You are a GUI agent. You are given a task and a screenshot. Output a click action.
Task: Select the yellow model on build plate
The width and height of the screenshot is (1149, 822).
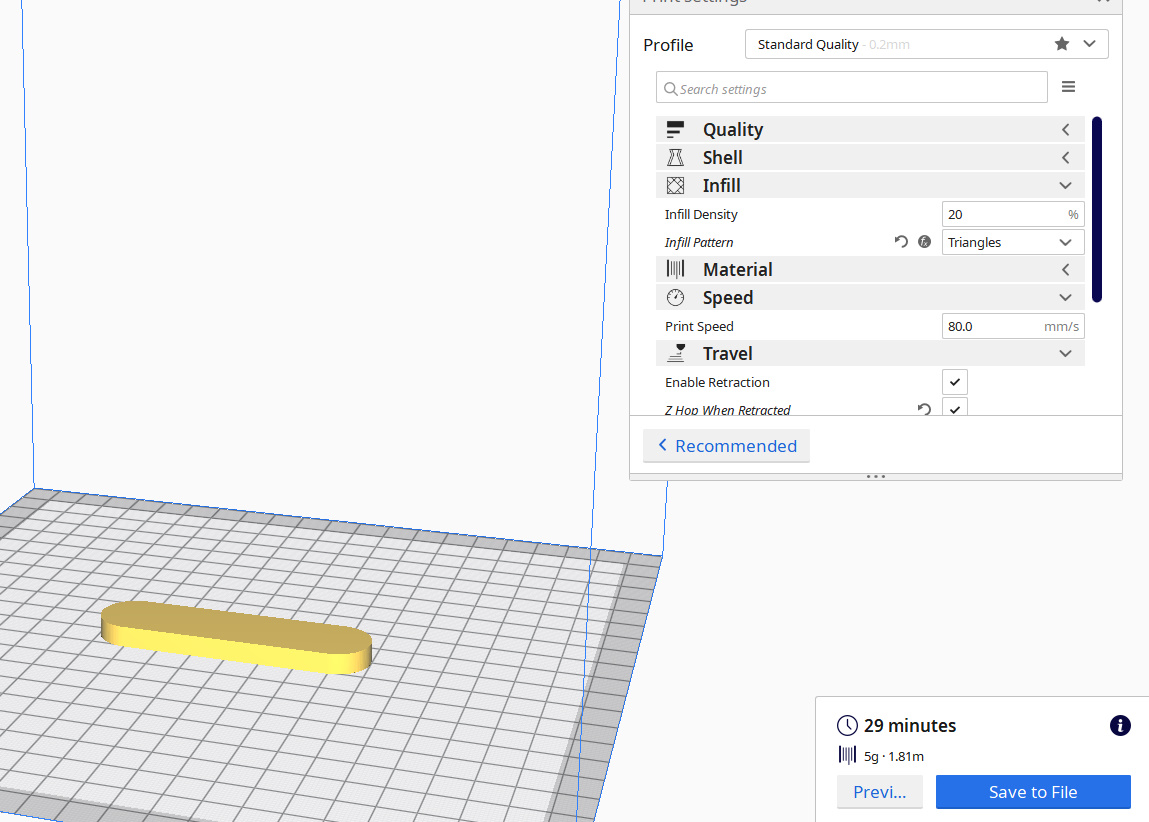(x=236, y=636)
